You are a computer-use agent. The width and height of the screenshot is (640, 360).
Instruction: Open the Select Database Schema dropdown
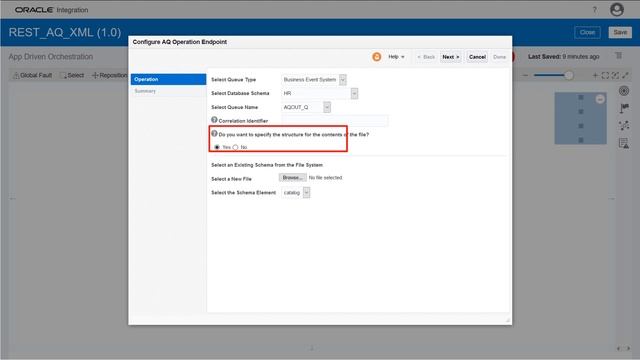click(x=354, y=93)
